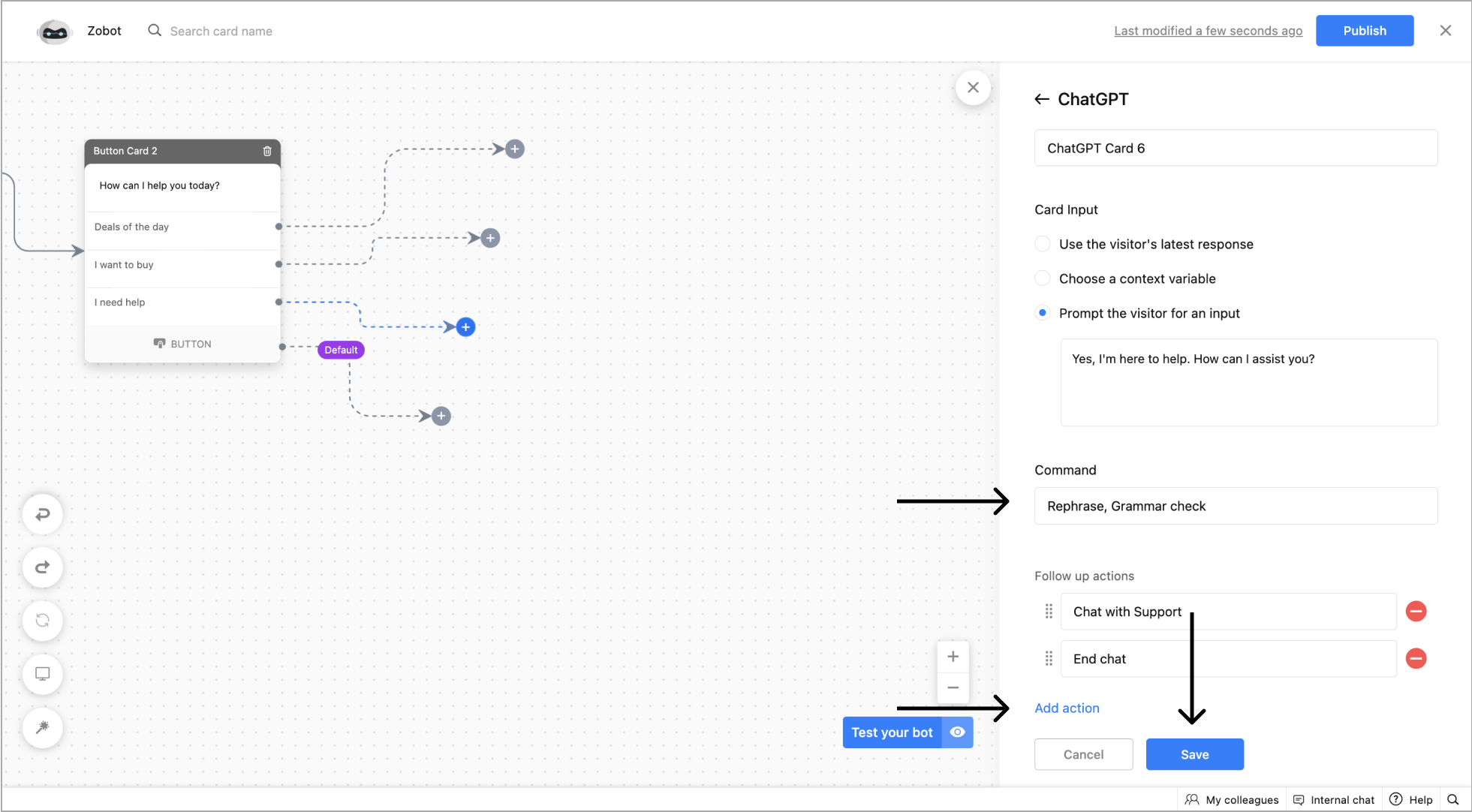Open the Command dropdown field
The height and width of the screenshot is (812, 1472).
(1236, 507)
